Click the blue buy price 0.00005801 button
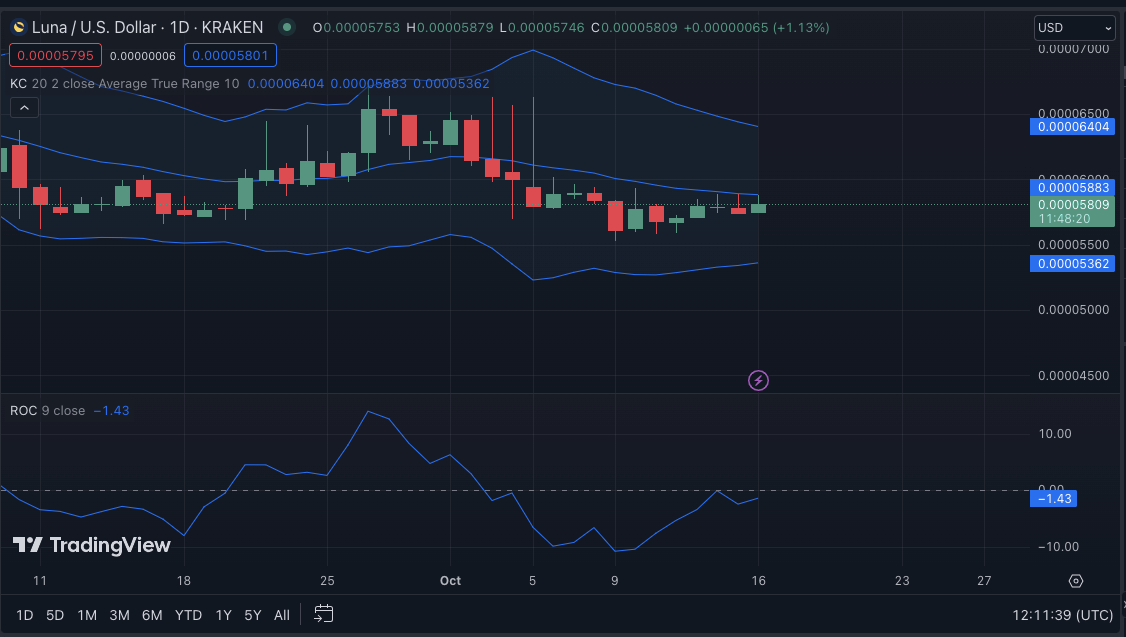This screenshot has width=1126, height=637. click(x=230, y=55)
